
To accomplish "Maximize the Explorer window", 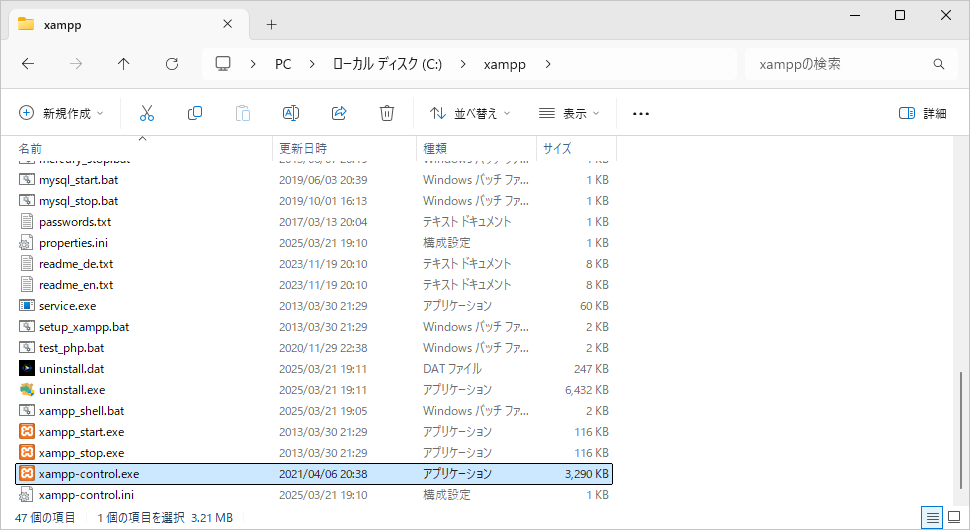I will click(x=900, y=15).
